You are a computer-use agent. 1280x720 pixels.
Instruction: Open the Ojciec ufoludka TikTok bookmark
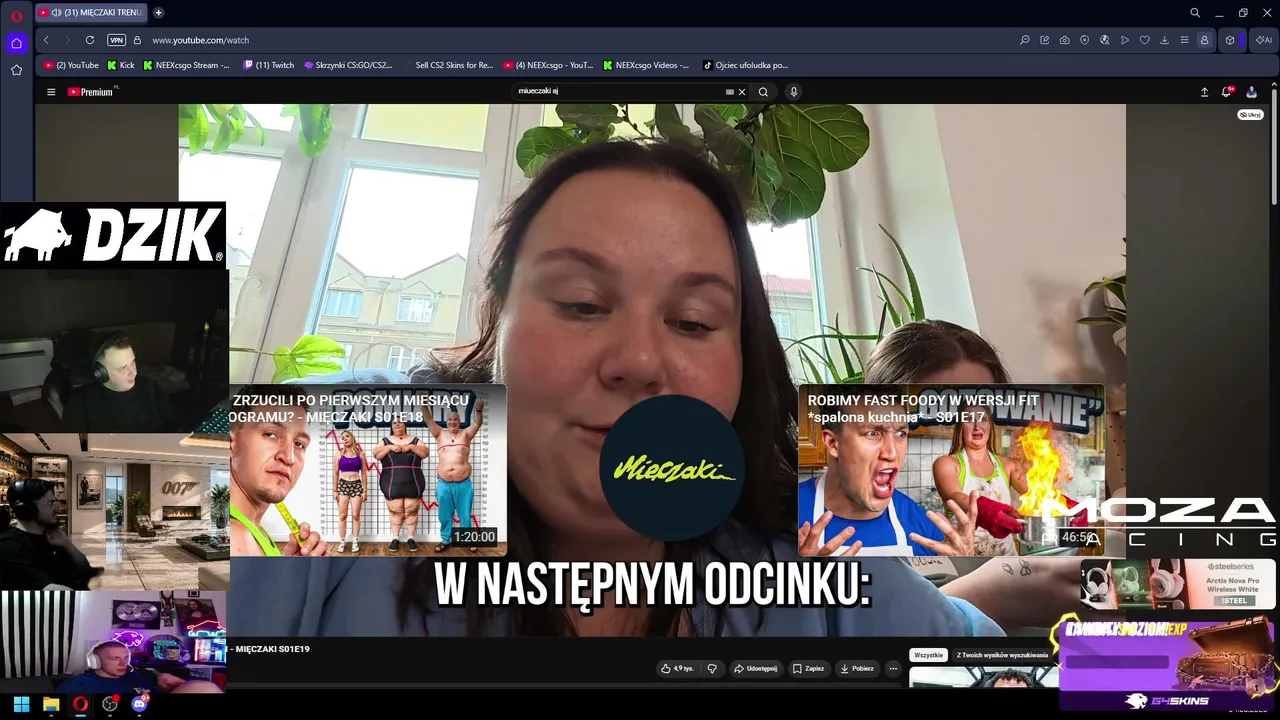click(746, 65)
